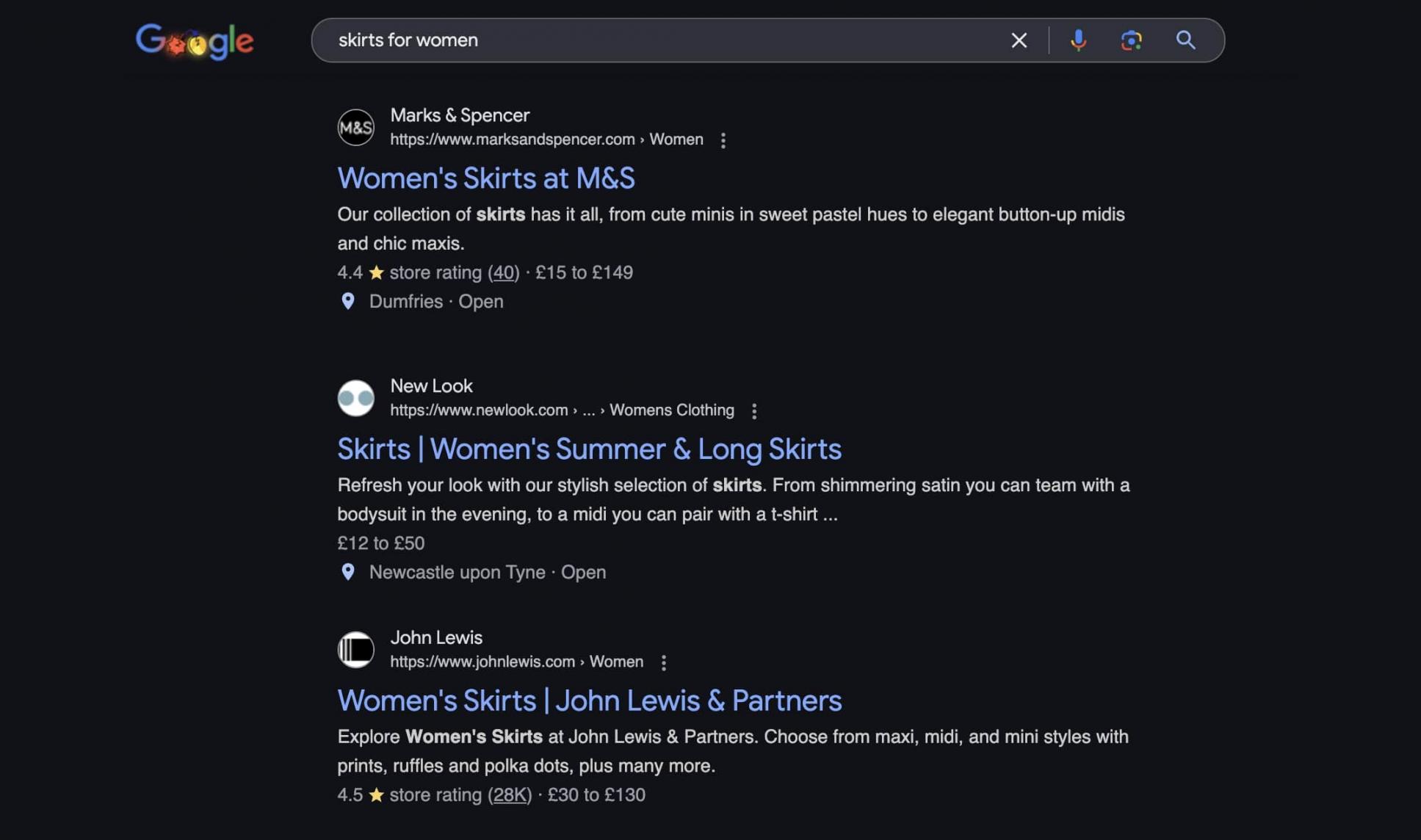Open more options for John Lewis result
The image size is (1421, 840).
tap(663, 663)
